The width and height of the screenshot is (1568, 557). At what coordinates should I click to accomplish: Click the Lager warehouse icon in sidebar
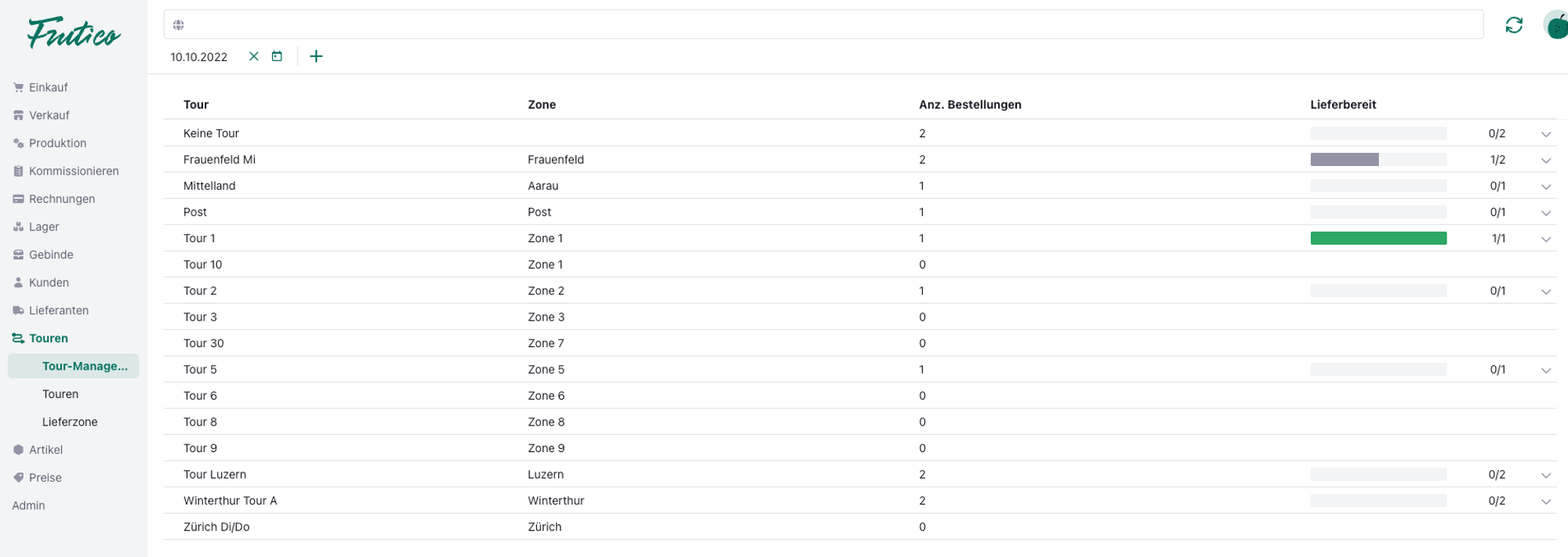pyautogui.click(x=18, y=227)
